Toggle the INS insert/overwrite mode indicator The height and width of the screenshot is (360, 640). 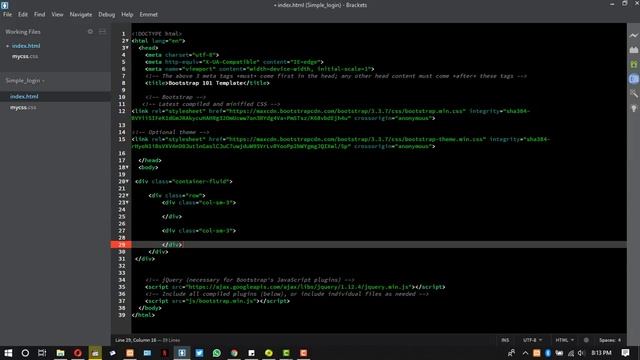click(505, 340)
